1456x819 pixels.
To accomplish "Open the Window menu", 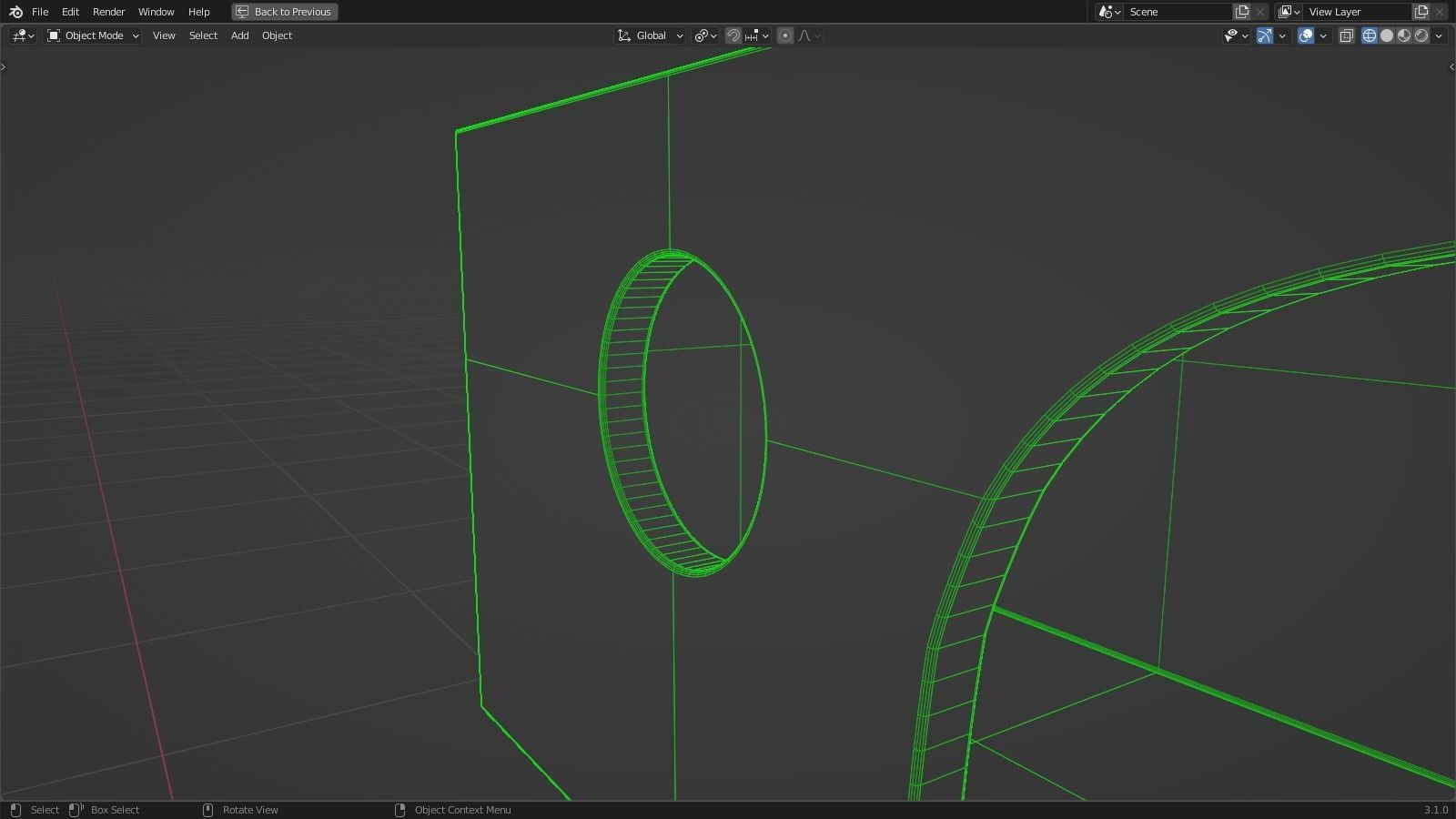I will [x=156, y=12].
